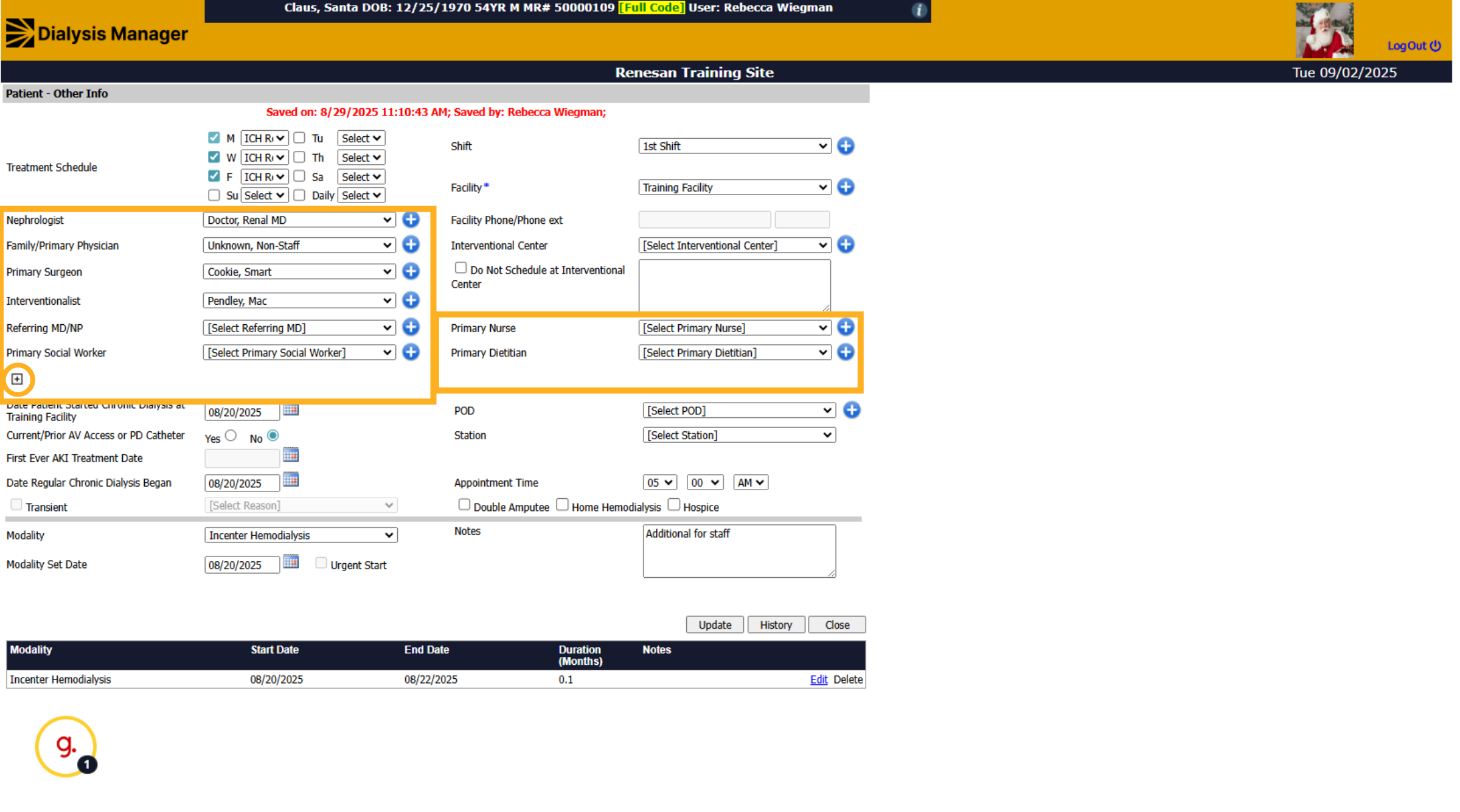The height and width of the screenshot is (812, 1460).
Task: Click the Update button
Action: coord(715,625)
